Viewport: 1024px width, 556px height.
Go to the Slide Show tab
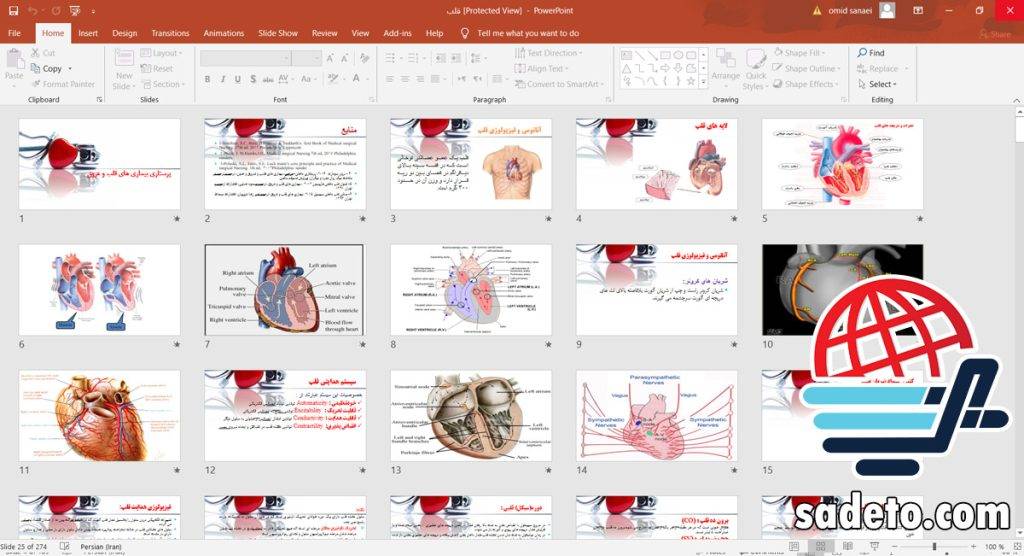[278, 33]
